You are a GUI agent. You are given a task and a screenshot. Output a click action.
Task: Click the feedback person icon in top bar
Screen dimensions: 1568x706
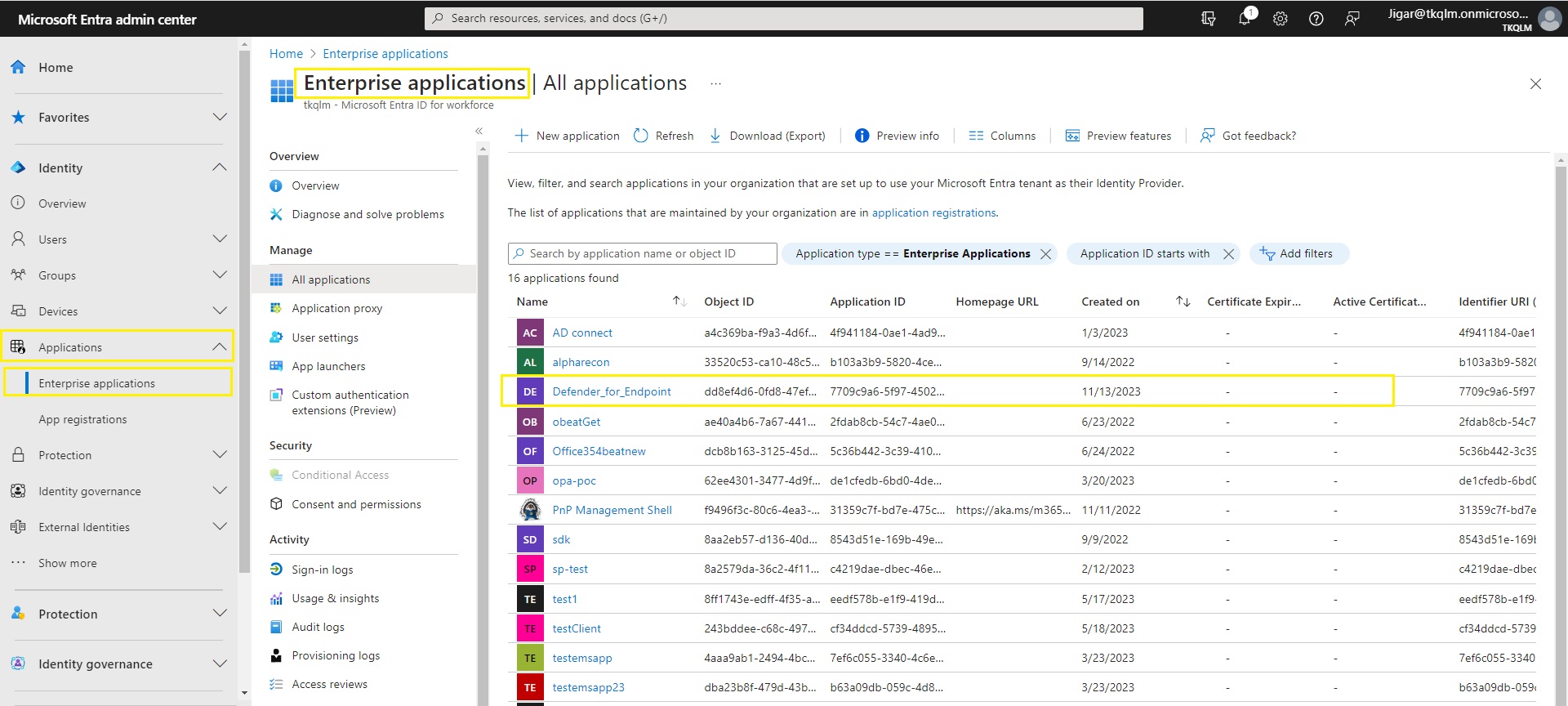click(x=1352, y=18)
